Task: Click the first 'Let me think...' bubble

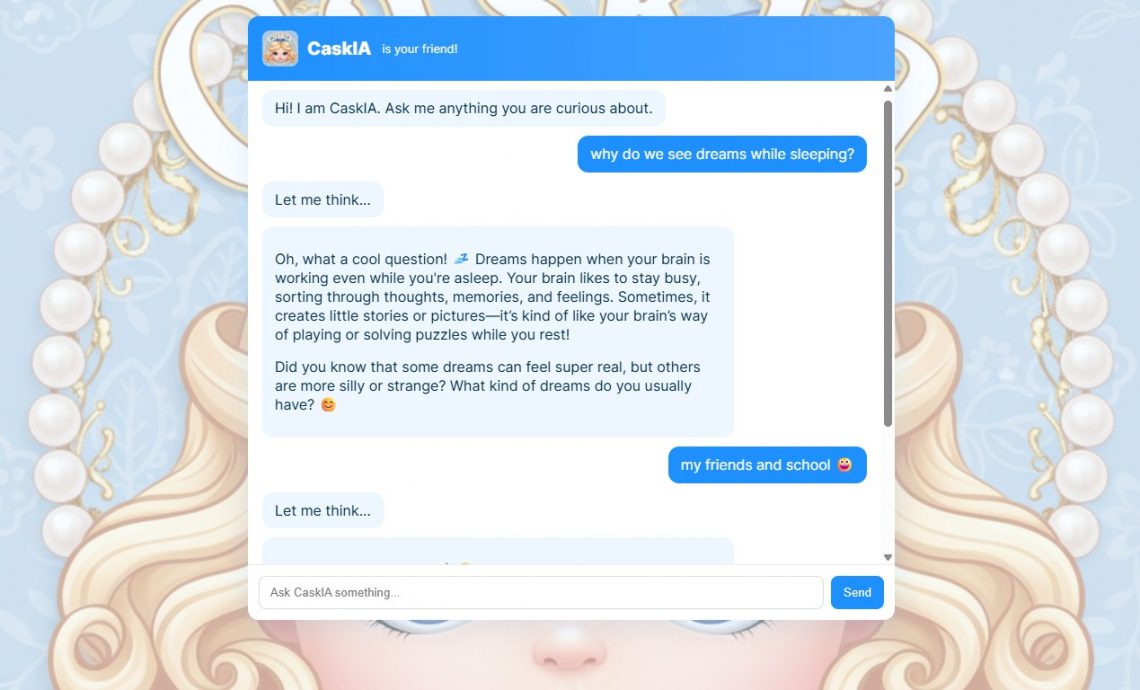Action: [x=323, y=199]
